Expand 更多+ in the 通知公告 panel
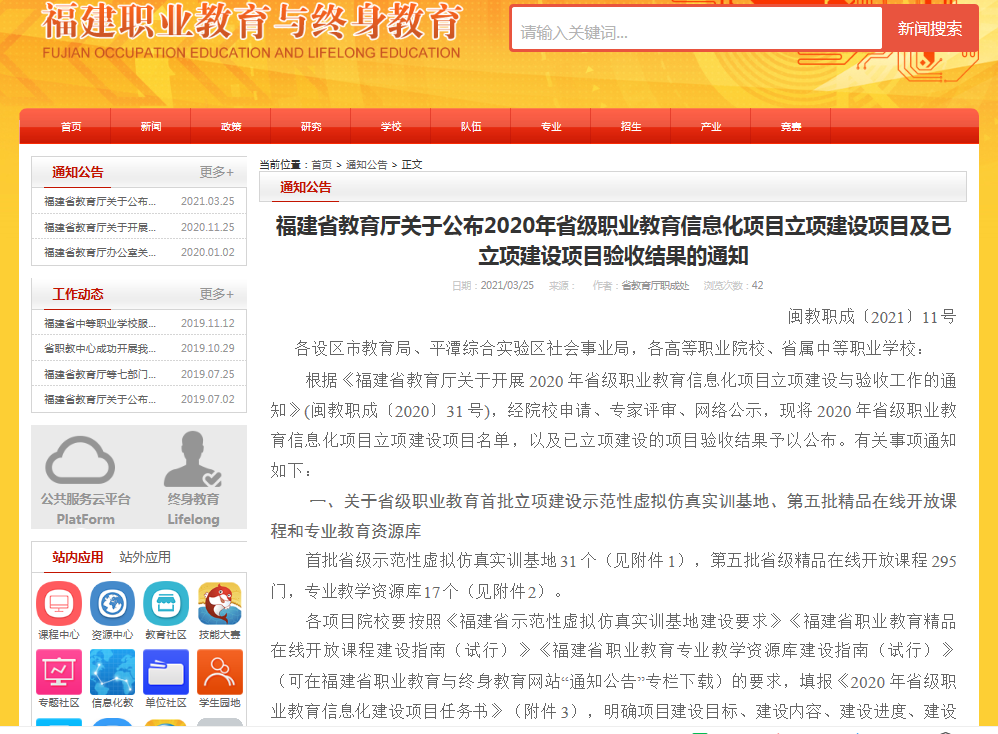Viewport: 998px width, 734px height. pos(216,172)
